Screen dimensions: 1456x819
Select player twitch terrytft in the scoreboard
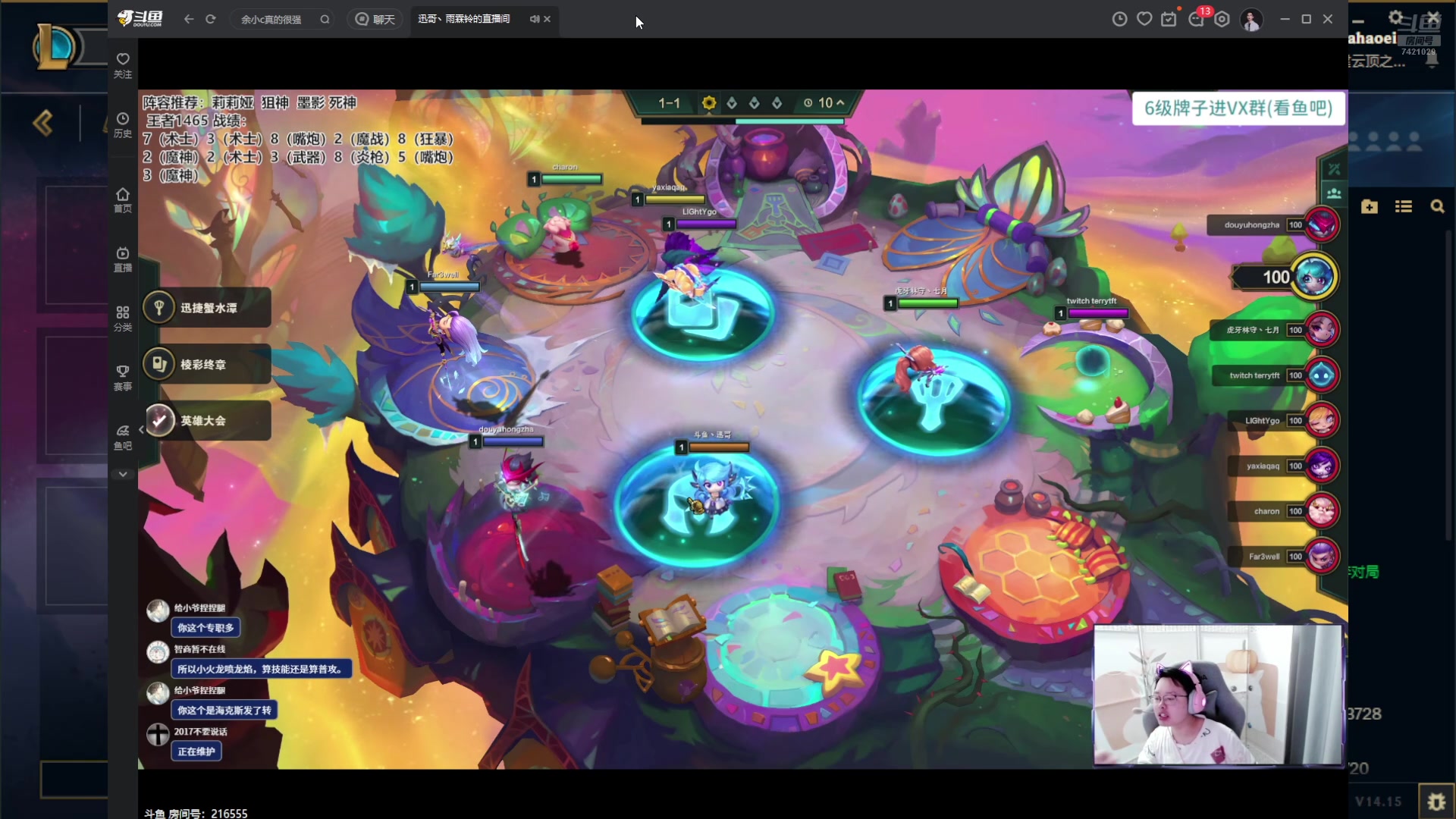pyautogui.click(x=1276, y=375)
